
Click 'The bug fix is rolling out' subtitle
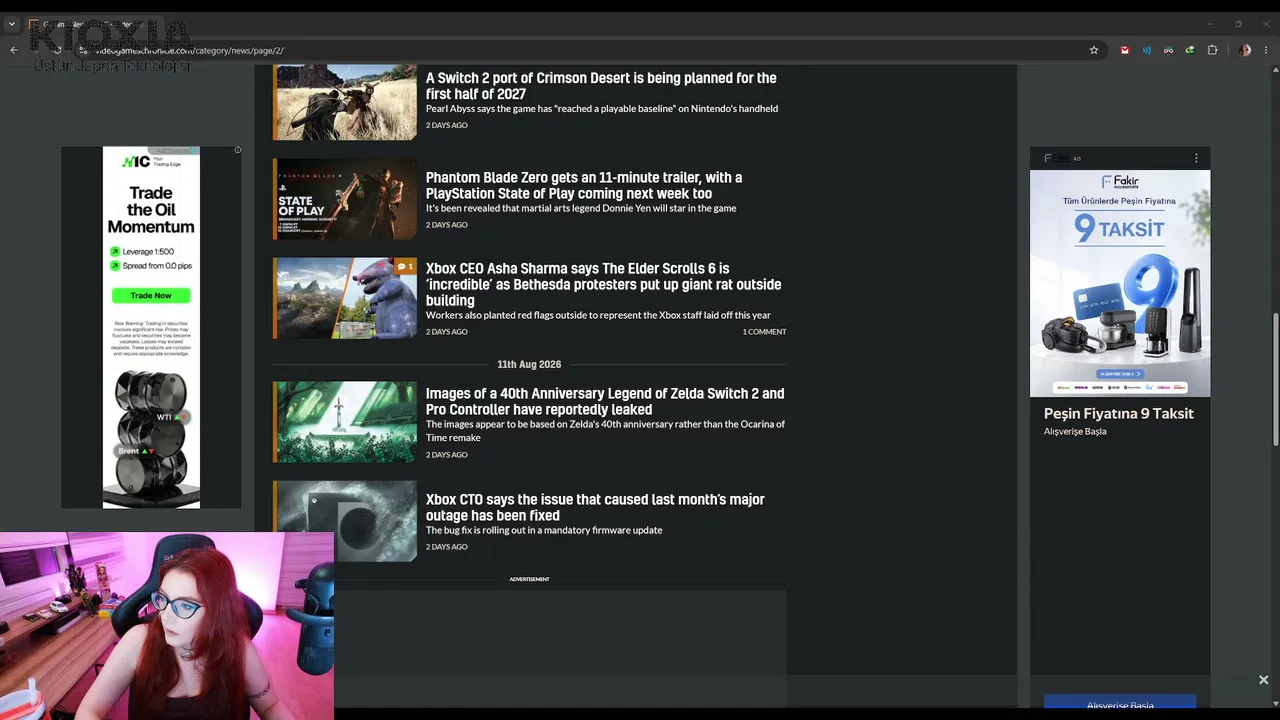click(544, 531)
